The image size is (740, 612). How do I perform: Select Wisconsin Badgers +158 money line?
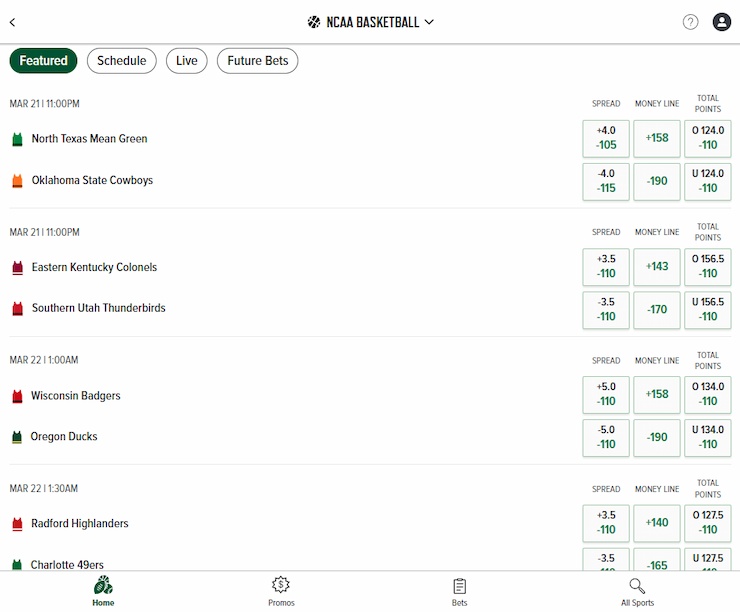pos(657,394)
